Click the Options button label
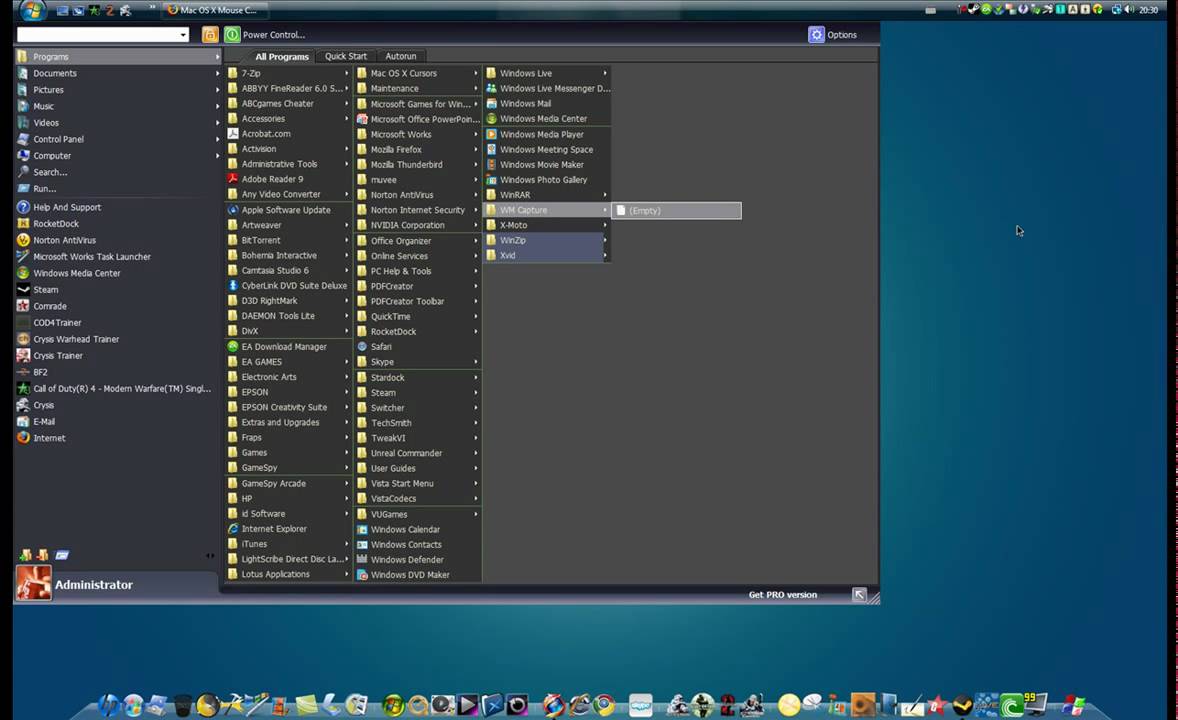Viewport: 1178px width, 720px height. coord(841,35)
